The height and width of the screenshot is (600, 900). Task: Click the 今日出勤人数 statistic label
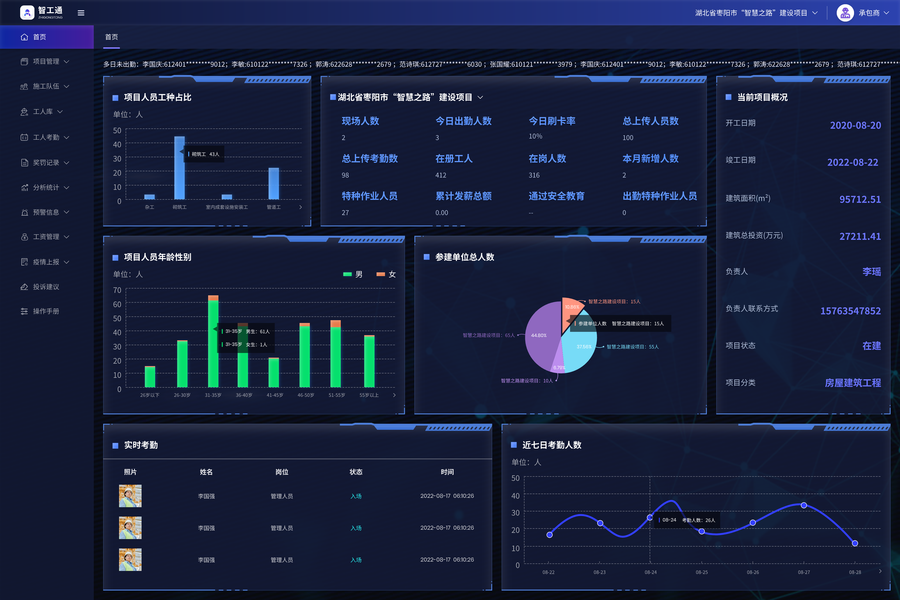[463, 121]
